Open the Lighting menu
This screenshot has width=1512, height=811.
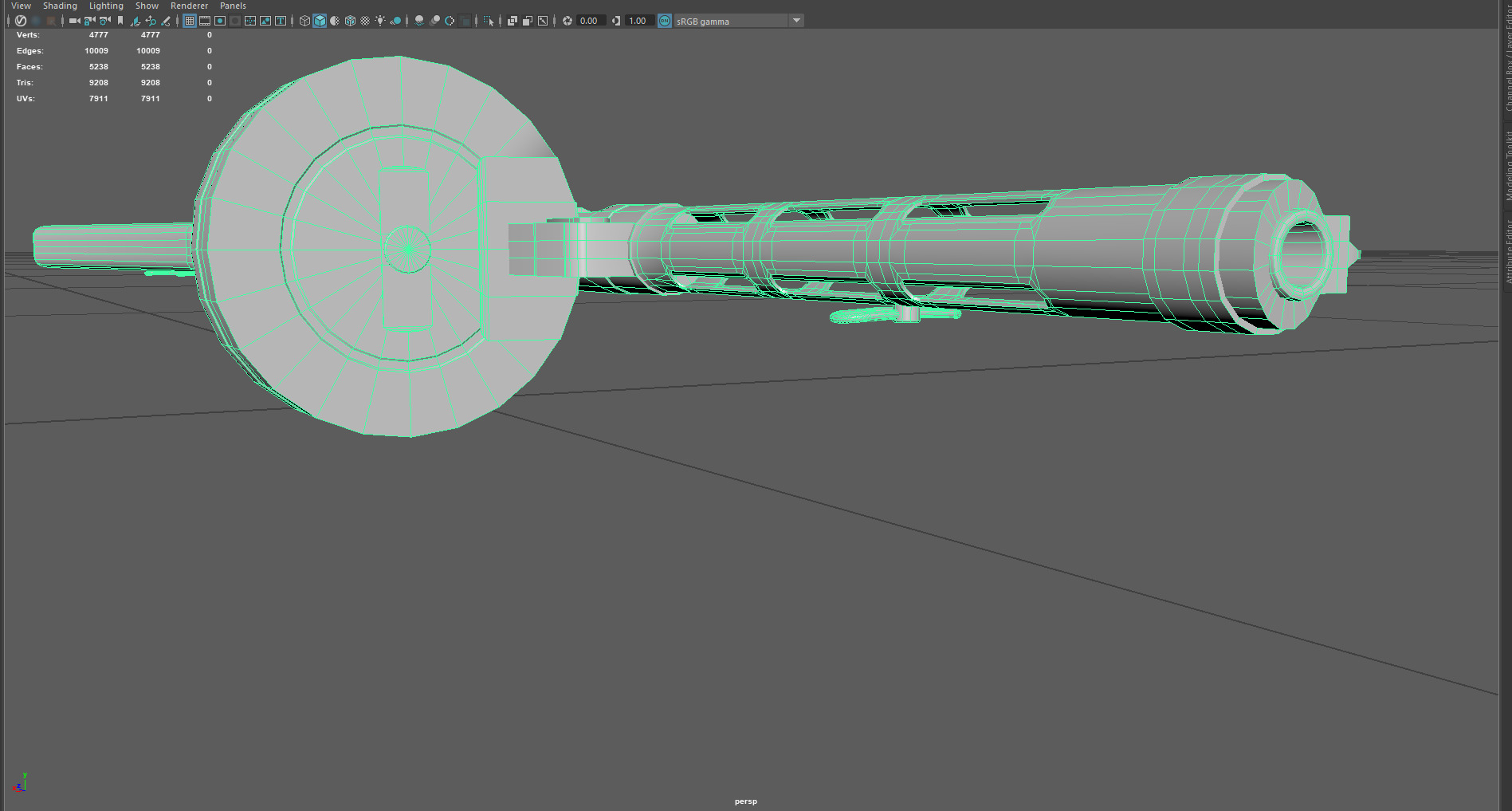(x=106, y=6)
